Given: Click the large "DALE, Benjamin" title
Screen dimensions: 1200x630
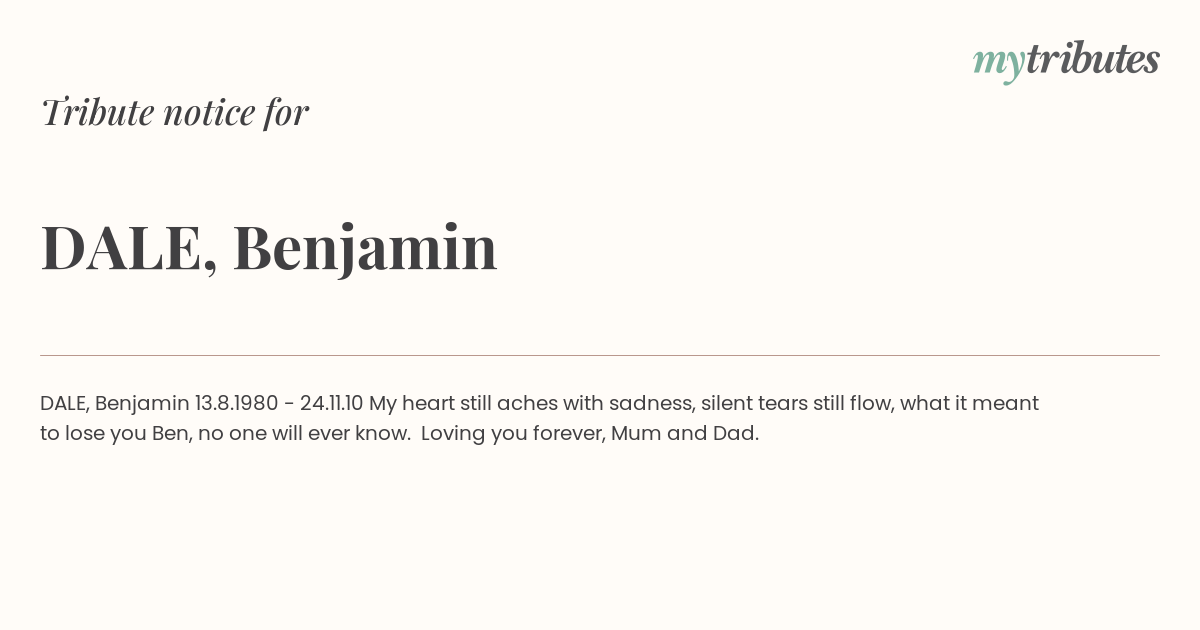Looking at the screenshot, I should point(269,248).
